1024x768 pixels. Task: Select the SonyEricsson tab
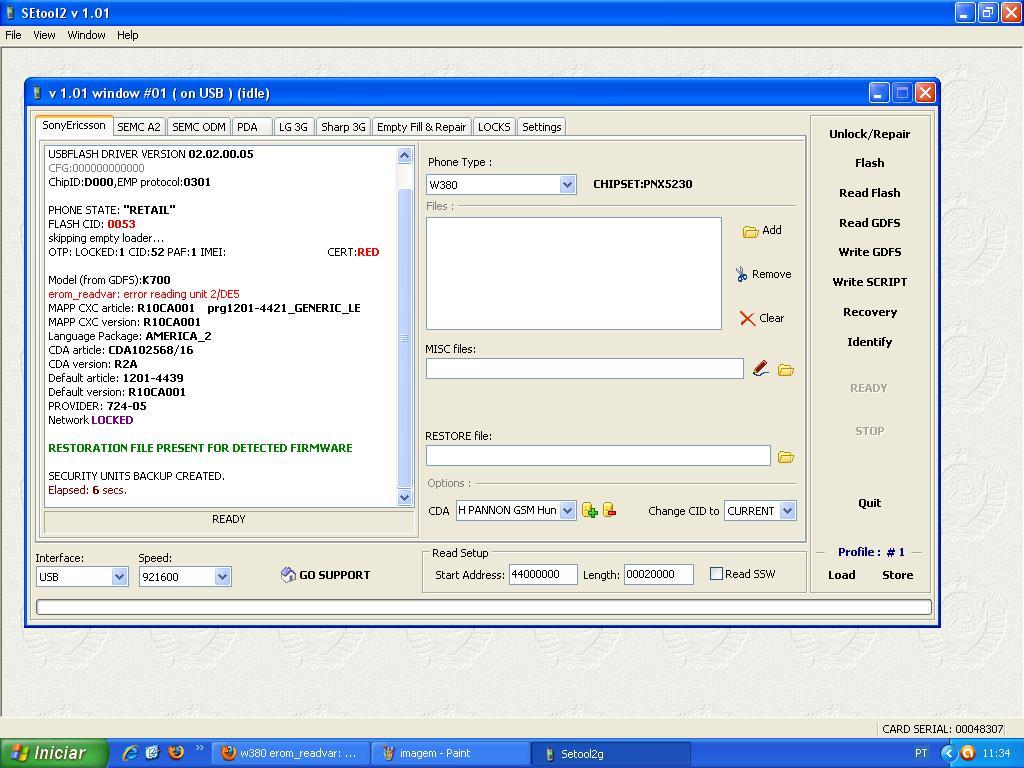[x=74, y=125]
